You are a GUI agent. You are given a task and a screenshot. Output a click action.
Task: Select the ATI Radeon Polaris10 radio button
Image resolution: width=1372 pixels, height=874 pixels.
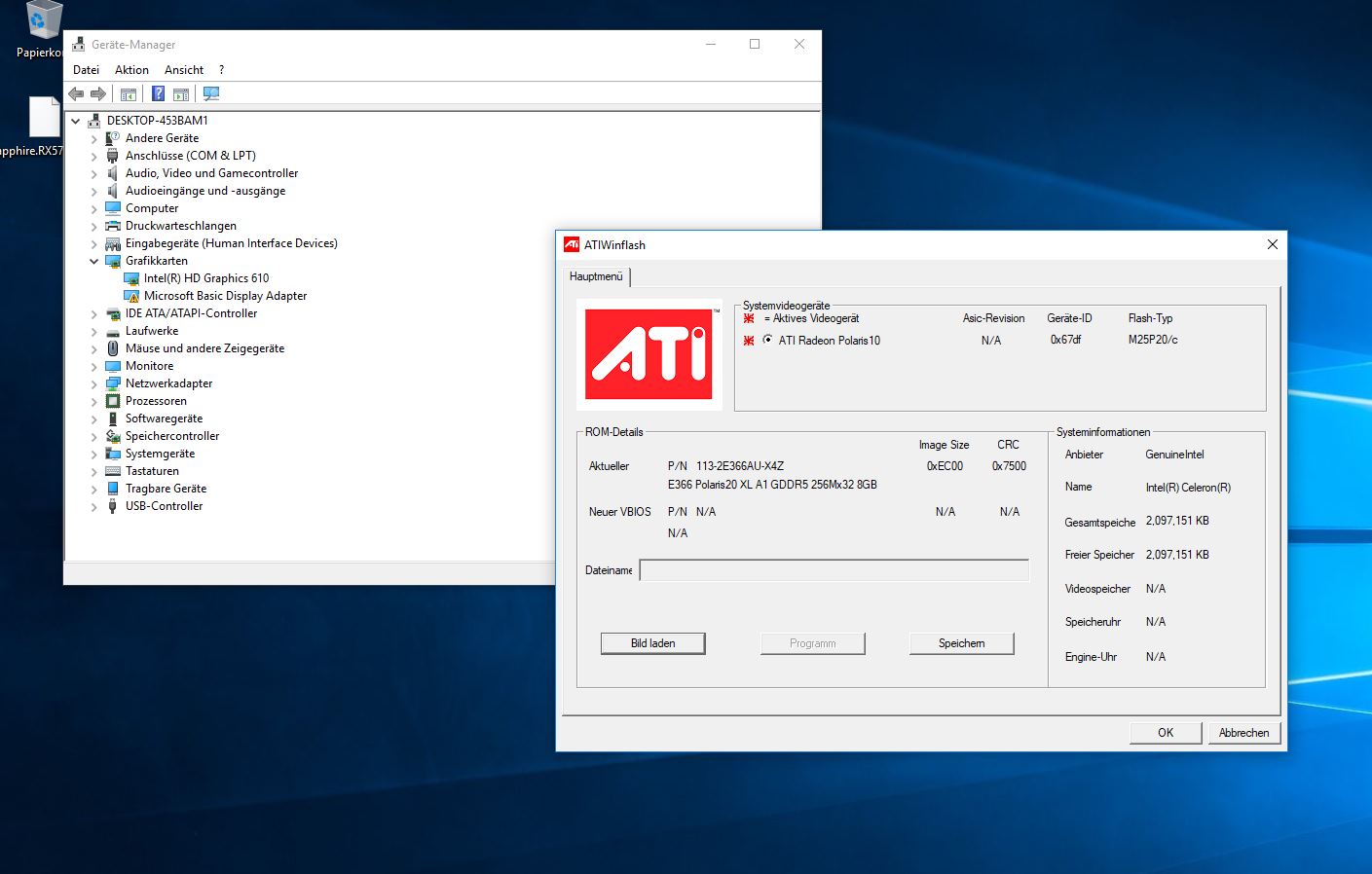[x=768, y=340]
